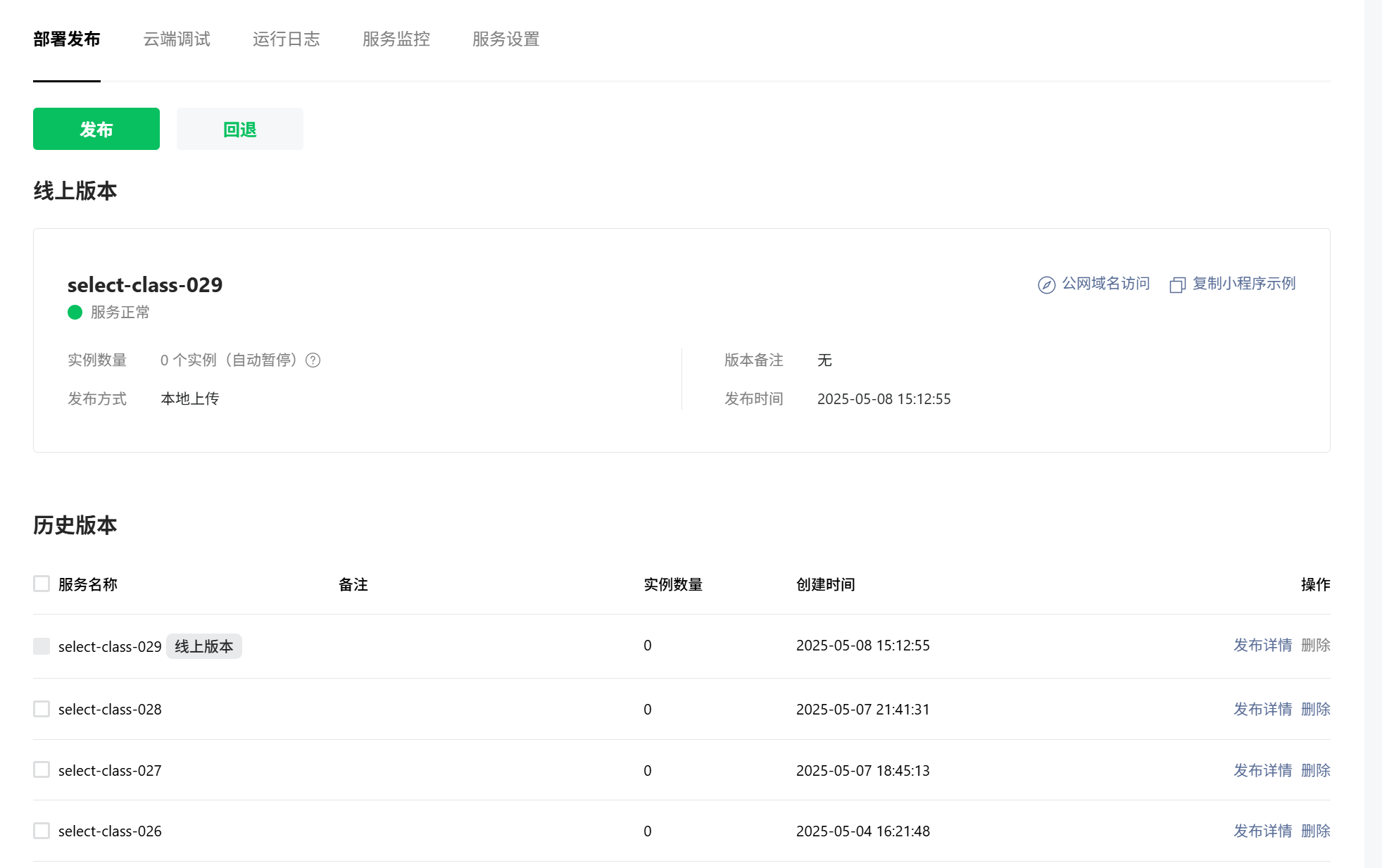The width and height of the screenshot is (1382, 868).
Task: Check the select-class-027 row checkbox
Action: point(42,769)
